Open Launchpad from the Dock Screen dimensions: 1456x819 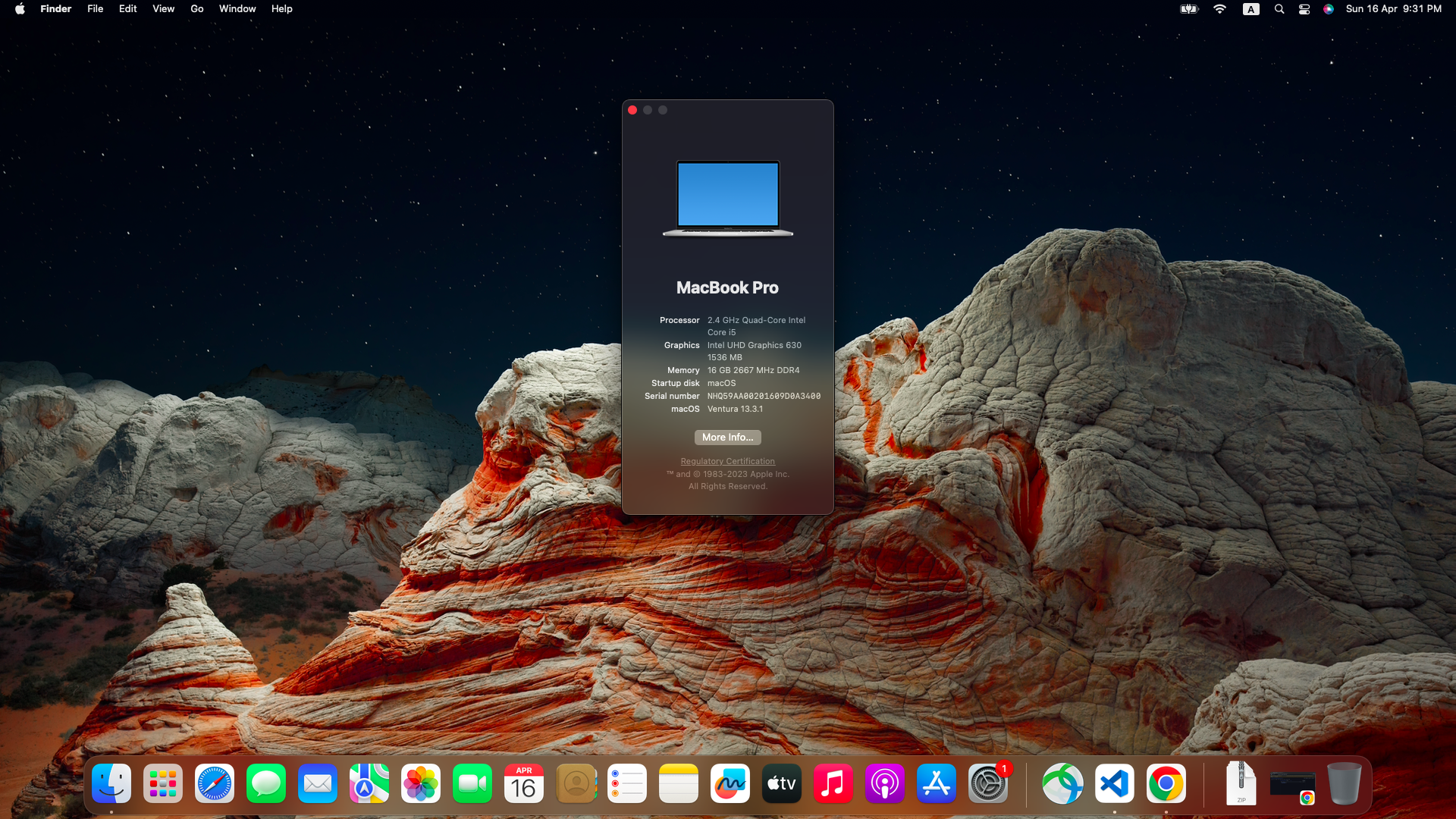click(x=163, y=783)
